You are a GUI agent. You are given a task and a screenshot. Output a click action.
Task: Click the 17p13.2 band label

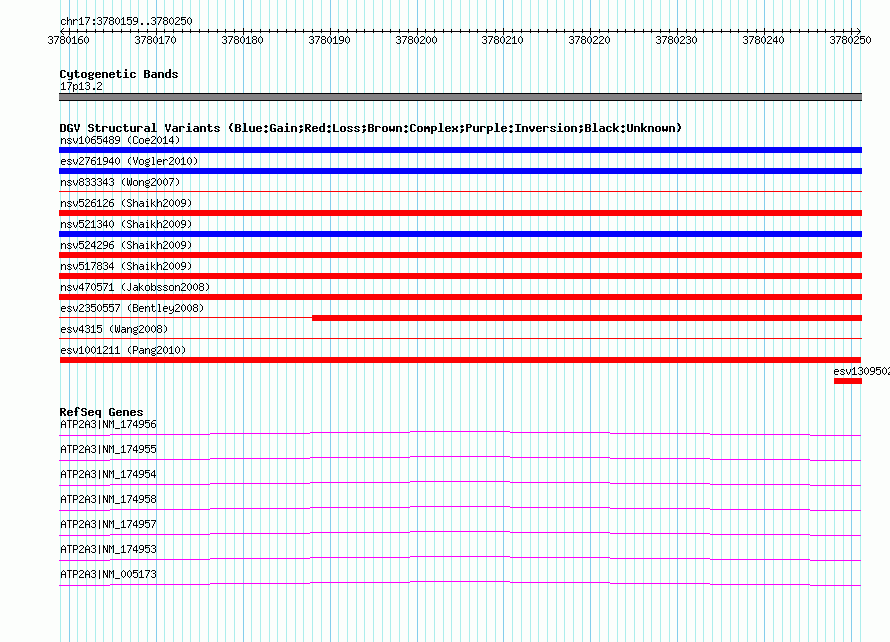[x=81, y=86]
